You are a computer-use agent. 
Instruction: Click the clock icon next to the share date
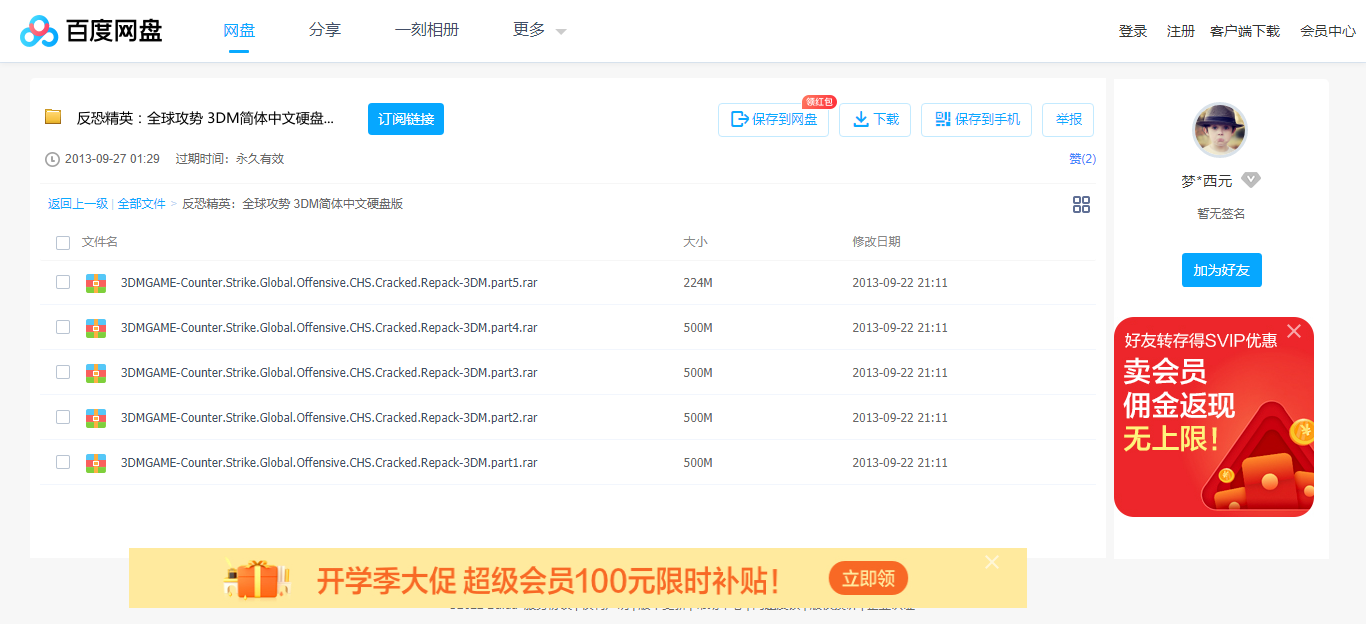[51, 158]
